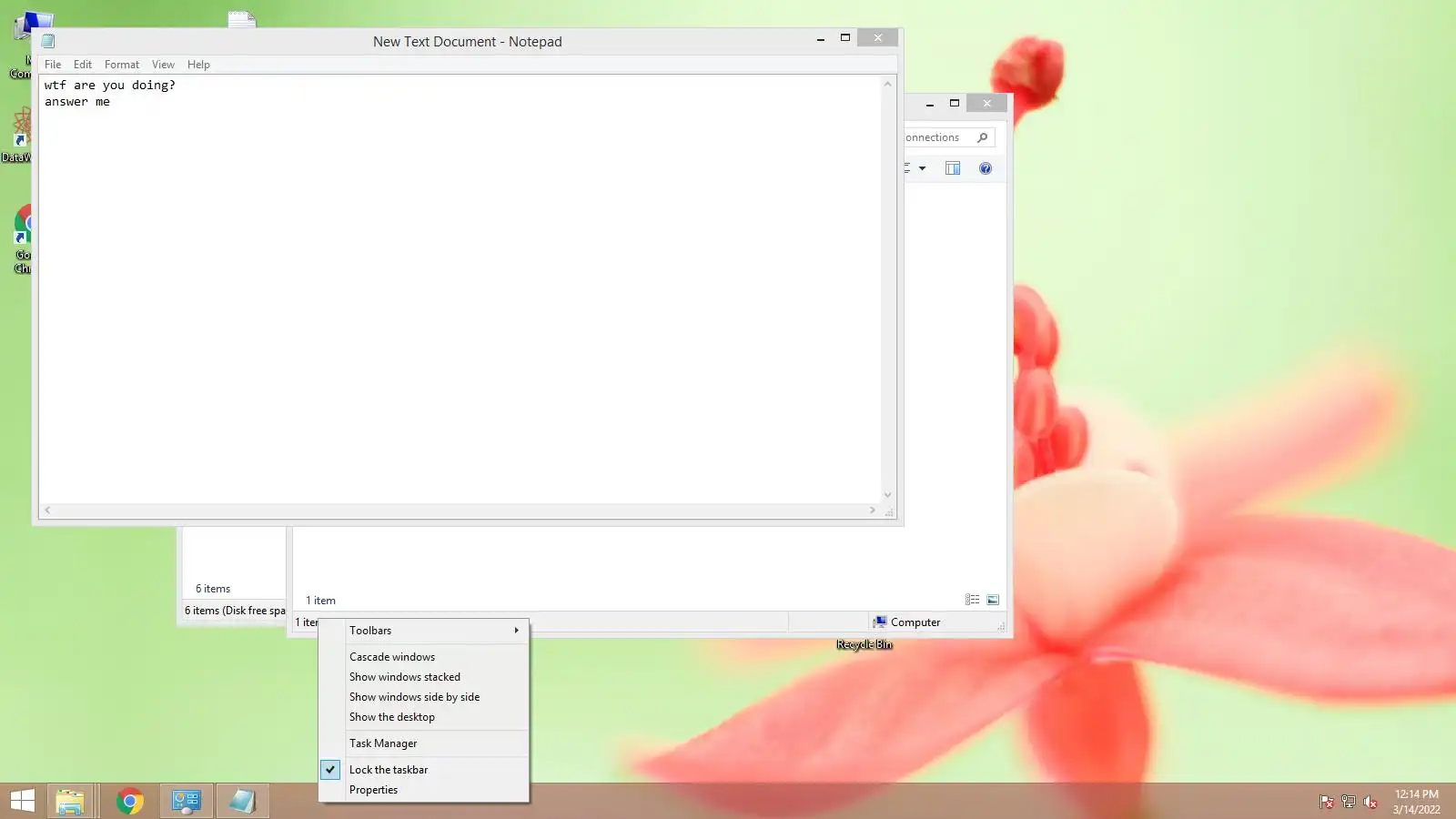The height and width of the screenshot is (819, 1456).
Task: Open the Notepad Format menu
Action: pyautogui.click(x=122, y=65)
